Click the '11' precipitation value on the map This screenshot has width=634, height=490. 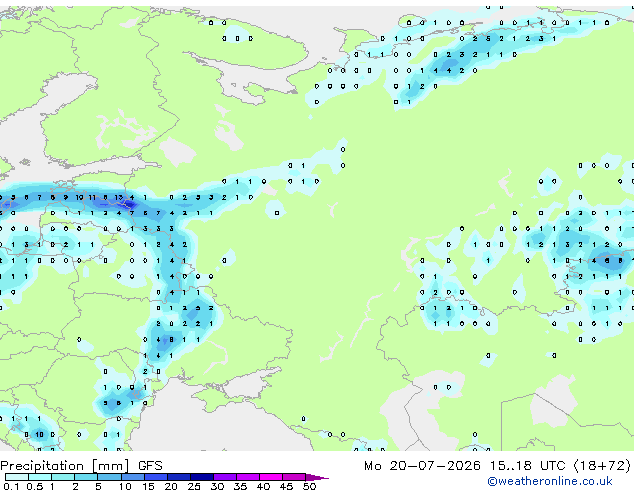(92, 197)
